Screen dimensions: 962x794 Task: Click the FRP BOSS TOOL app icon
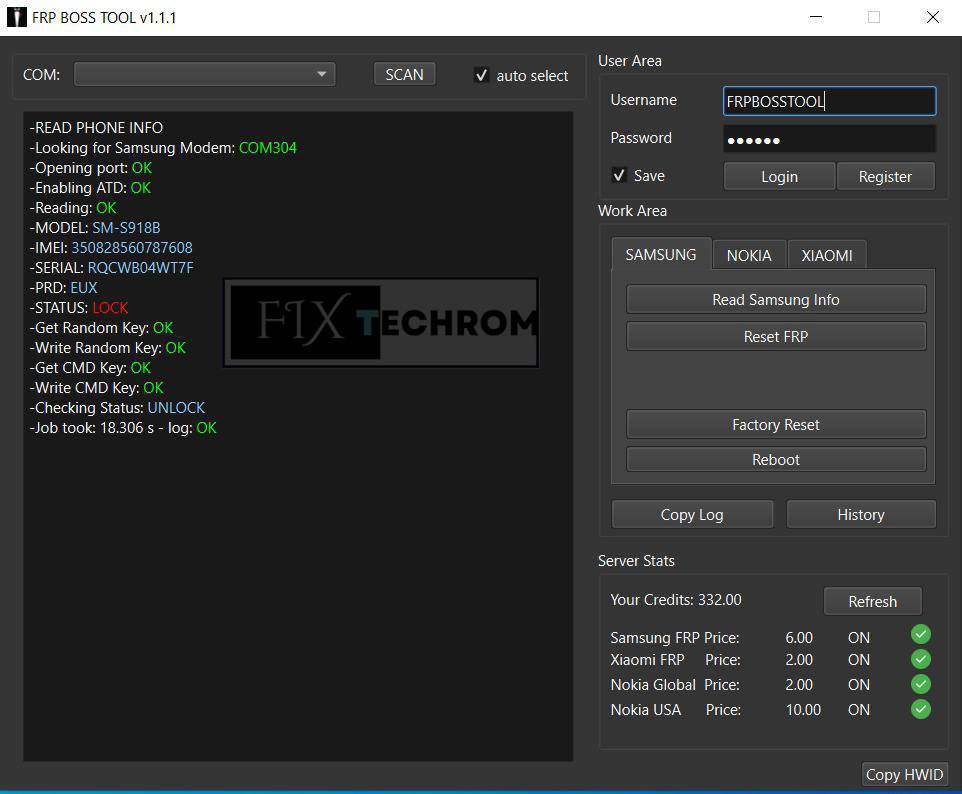click(x=17, y=17)
